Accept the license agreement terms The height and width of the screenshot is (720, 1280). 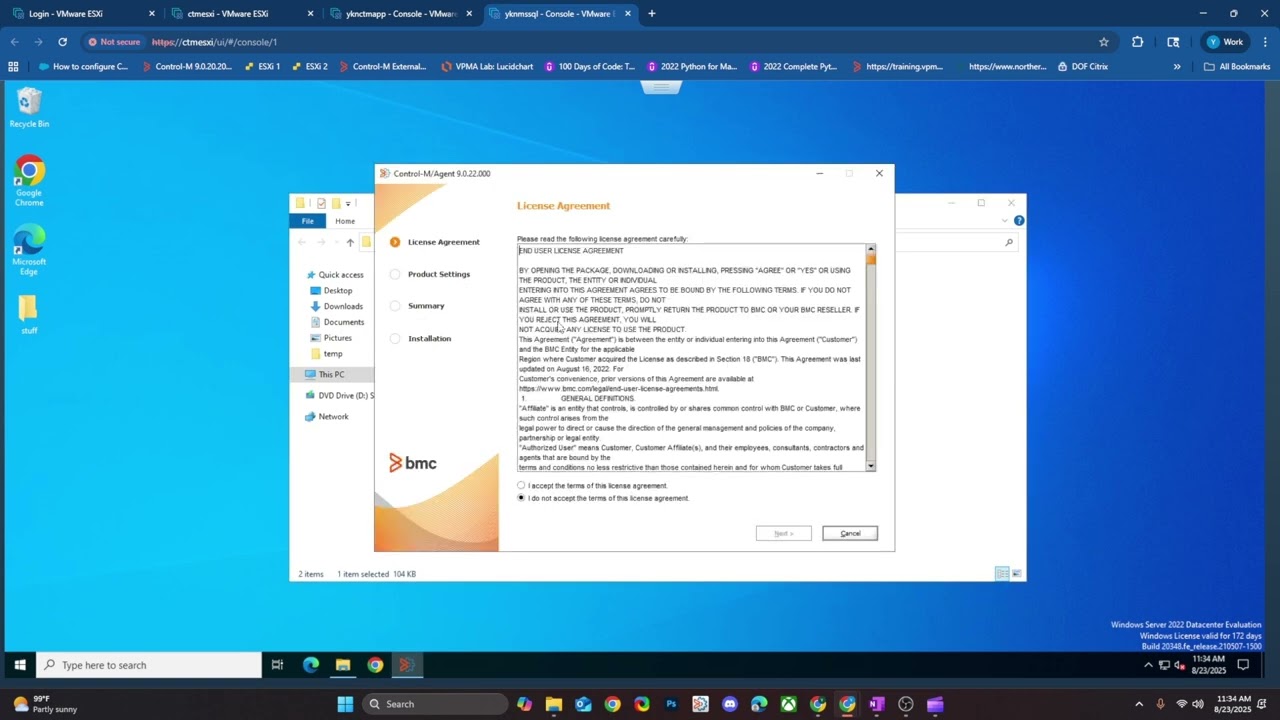click(521, 486)
